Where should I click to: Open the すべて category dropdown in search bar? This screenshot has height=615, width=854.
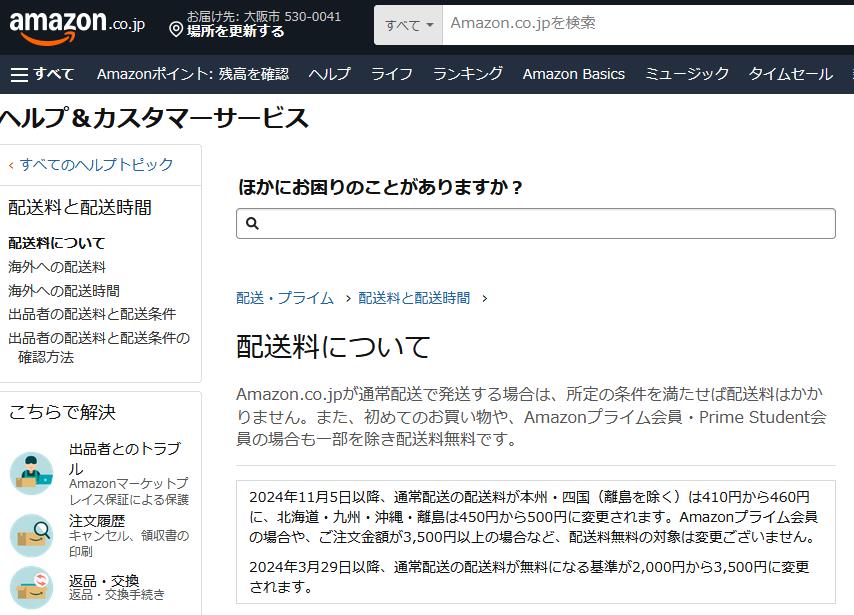[x=407, y=25]
